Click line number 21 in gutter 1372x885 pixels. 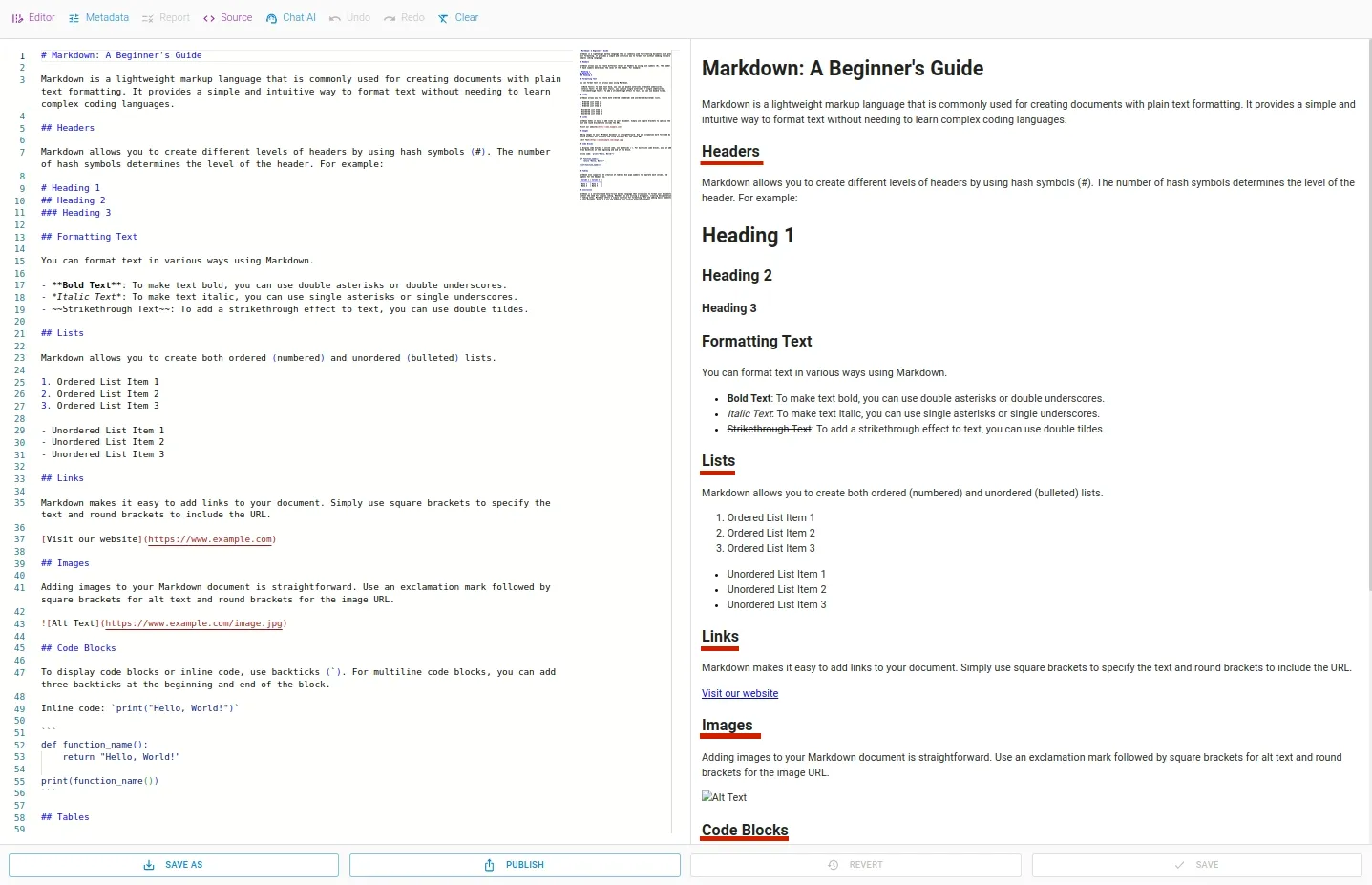pos(19,333)
